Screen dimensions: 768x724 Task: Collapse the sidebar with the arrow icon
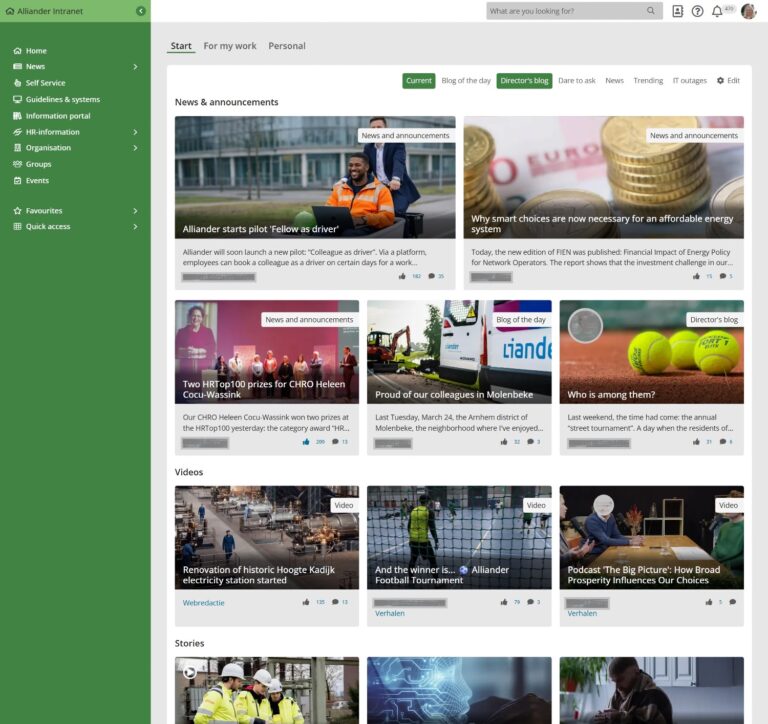141,11
